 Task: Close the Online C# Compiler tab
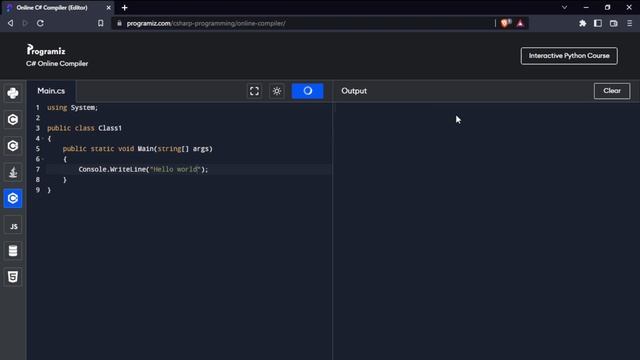click(109, 7)
